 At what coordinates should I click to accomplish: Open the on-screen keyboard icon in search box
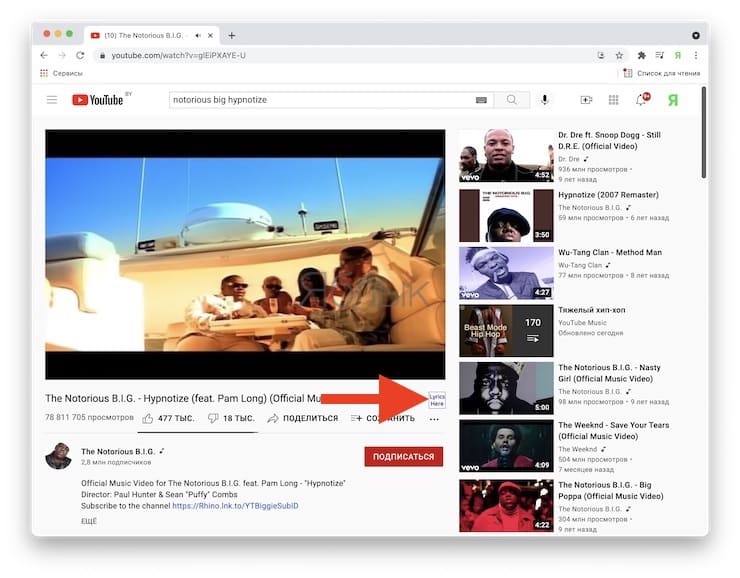tap(481, 100)
